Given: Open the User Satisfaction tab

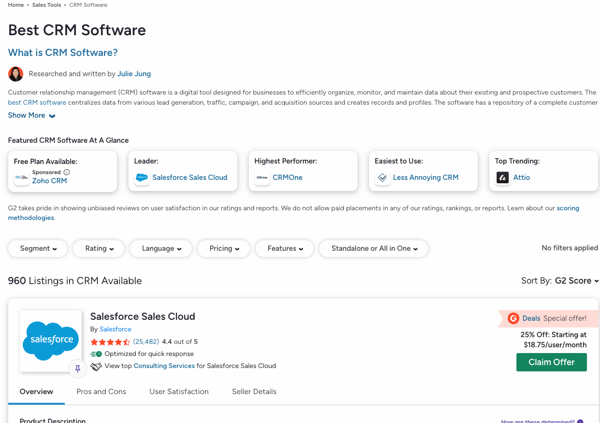Looking at the screenshot, I should click(179, 392).
